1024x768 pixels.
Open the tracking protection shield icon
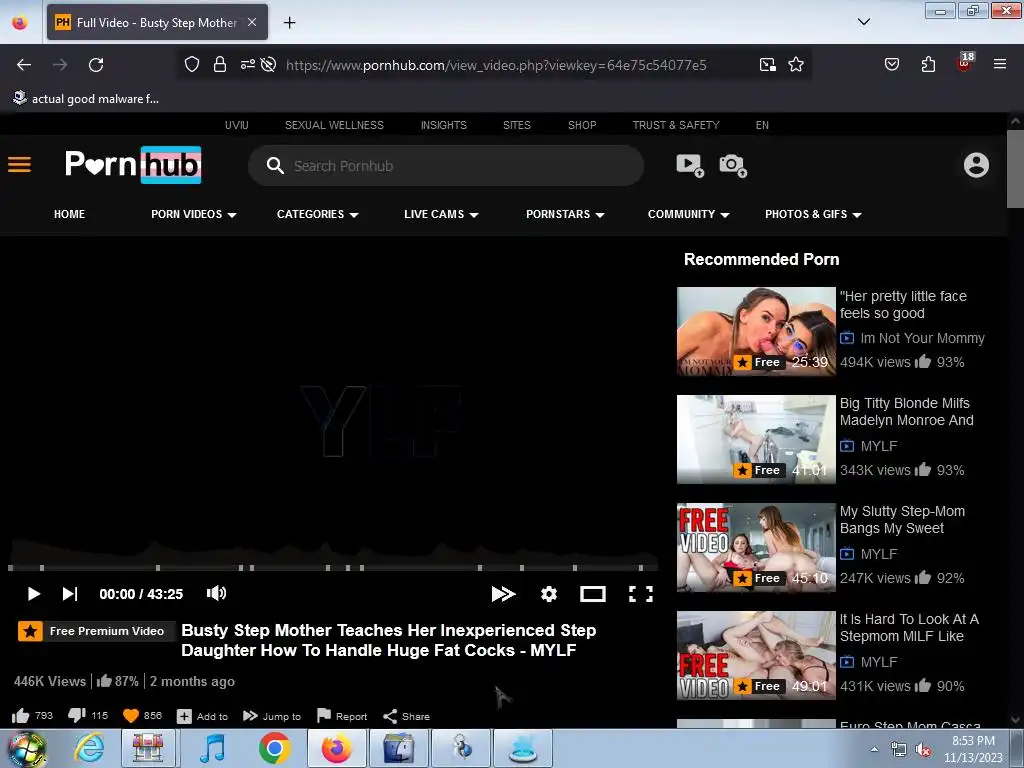point(191,64)
